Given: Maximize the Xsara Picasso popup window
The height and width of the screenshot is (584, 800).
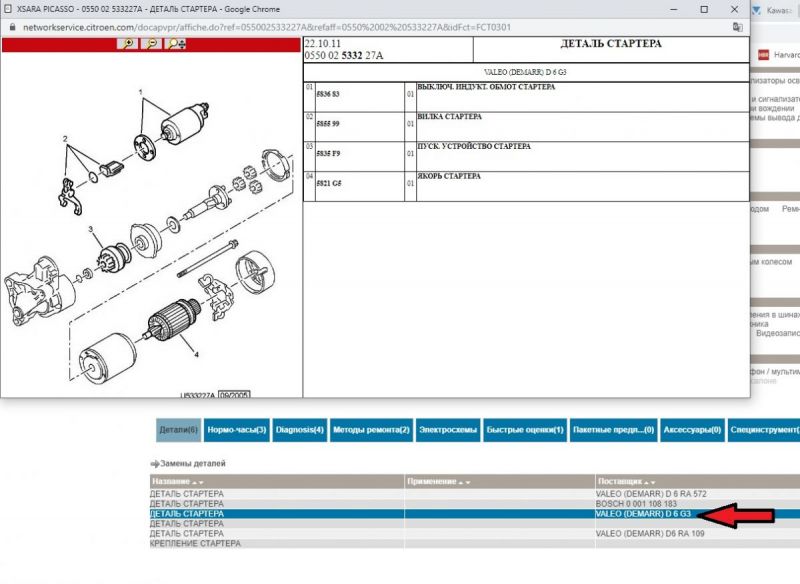Looking at the screenshot, I should 704,9.
